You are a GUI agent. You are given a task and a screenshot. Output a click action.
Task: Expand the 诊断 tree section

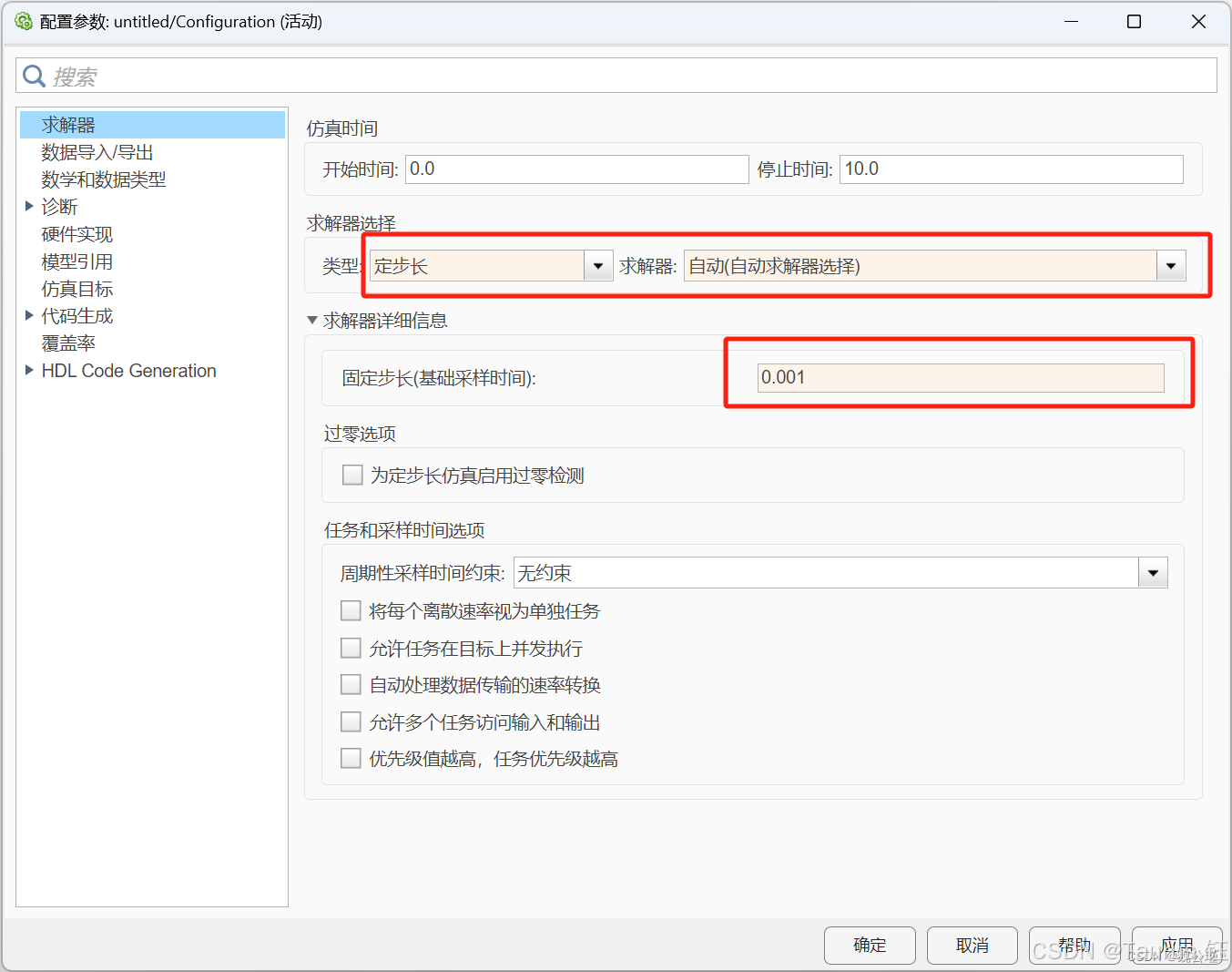(x=29, y=207)
